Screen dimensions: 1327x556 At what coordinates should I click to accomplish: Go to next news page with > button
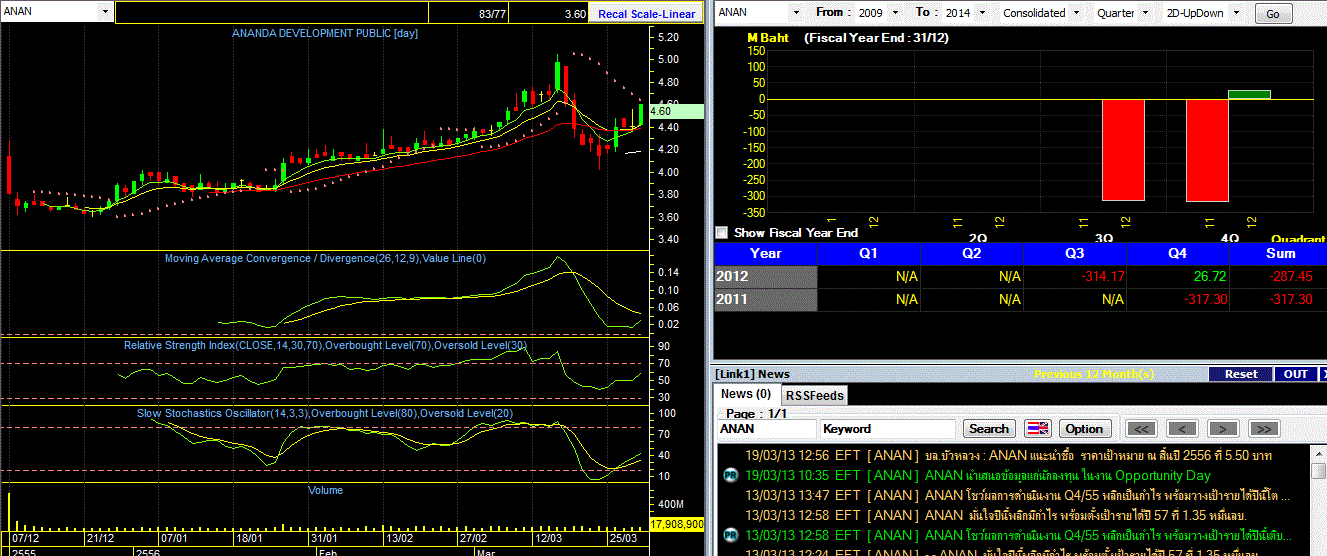tap(1223, 429)
